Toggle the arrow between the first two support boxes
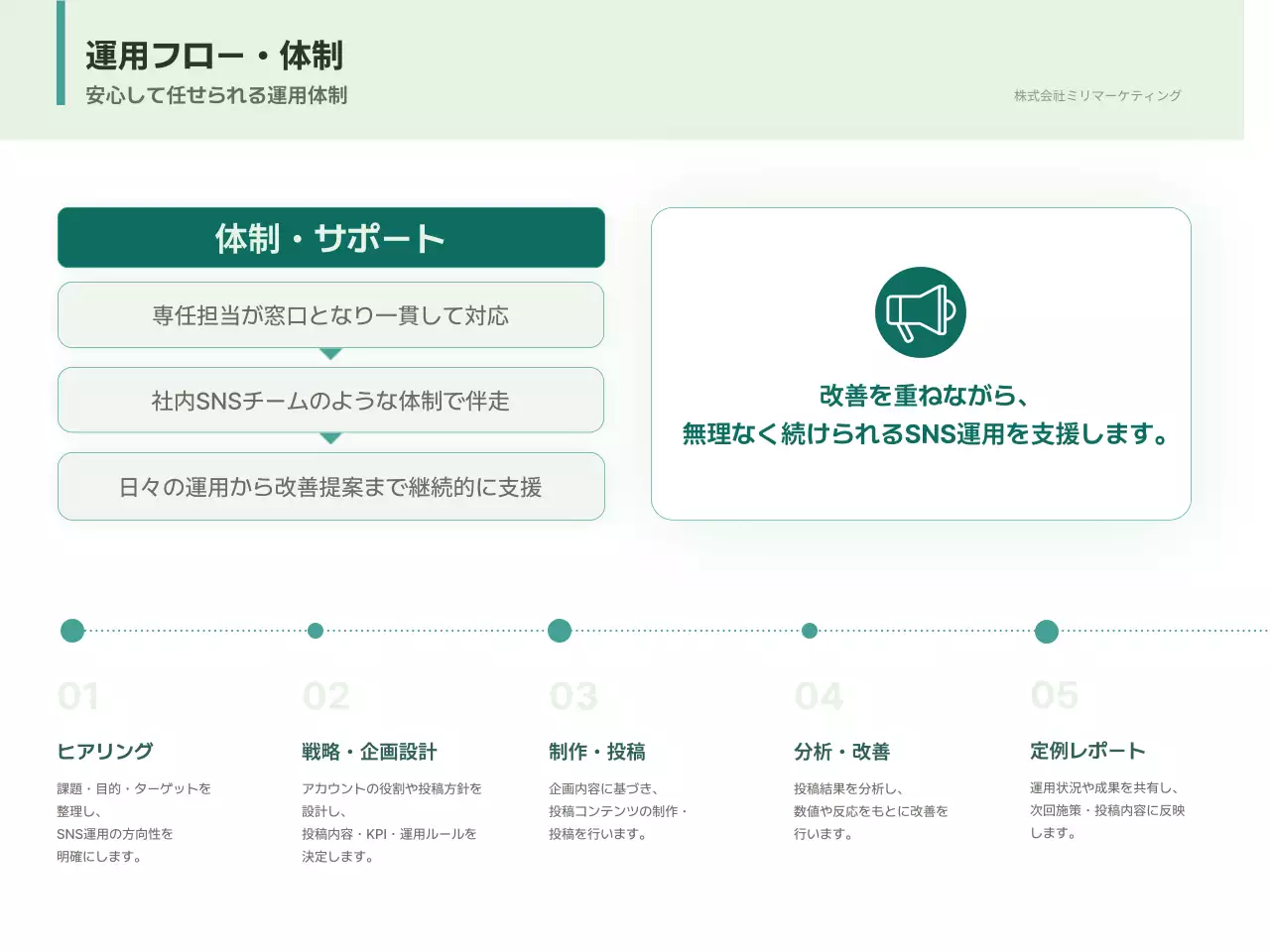1270x952 pixels. pyautogui.click(x=330, y=355)
